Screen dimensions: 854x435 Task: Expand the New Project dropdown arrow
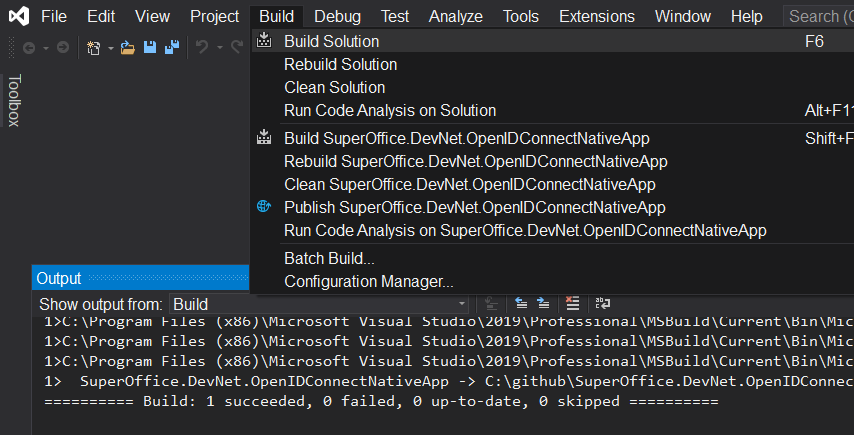(111, 48)
